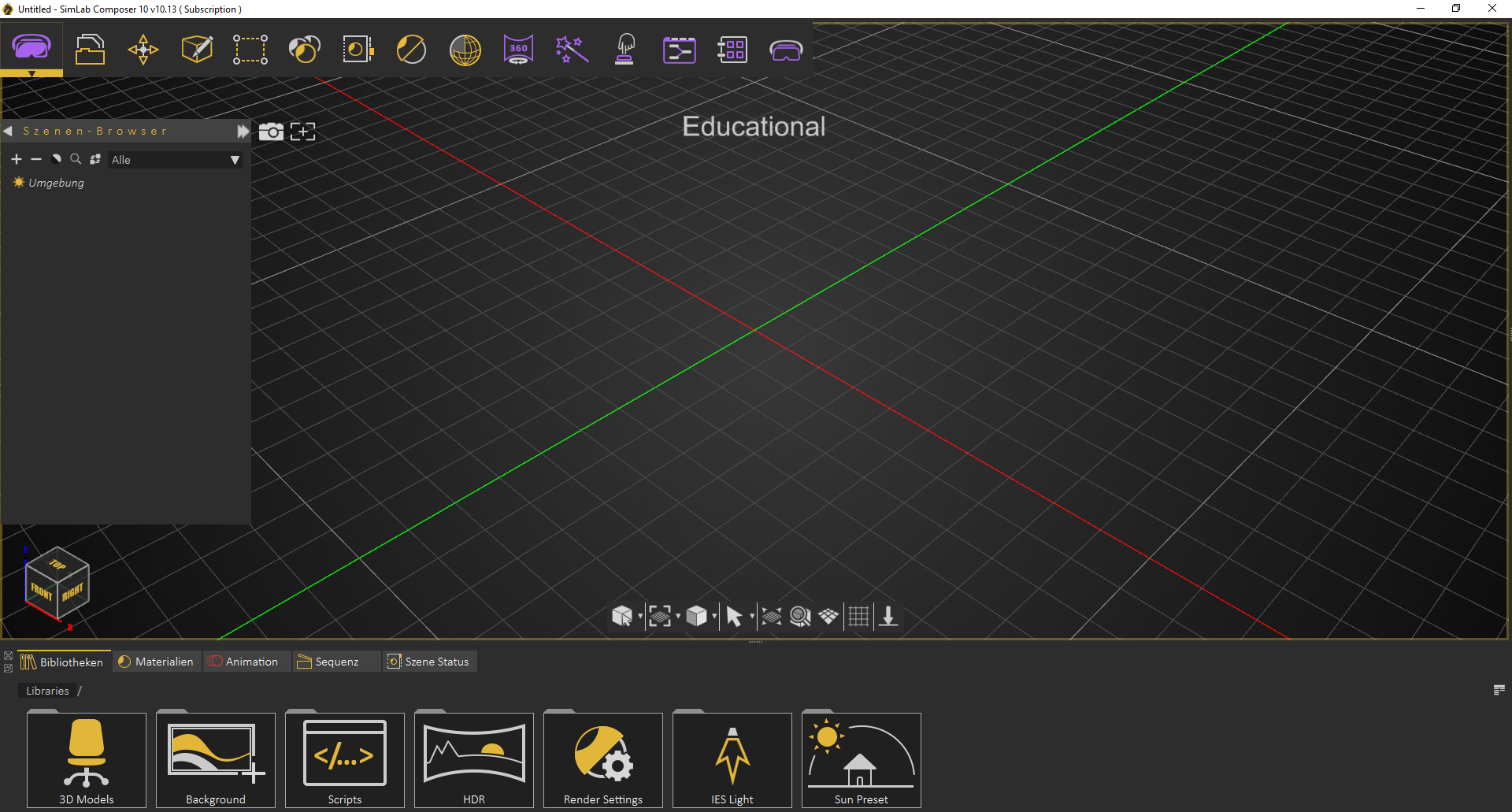Expand dropdown arrow under the VR workbench icon
Viewport: 1512px width, 812px height.
pos(31,73)
